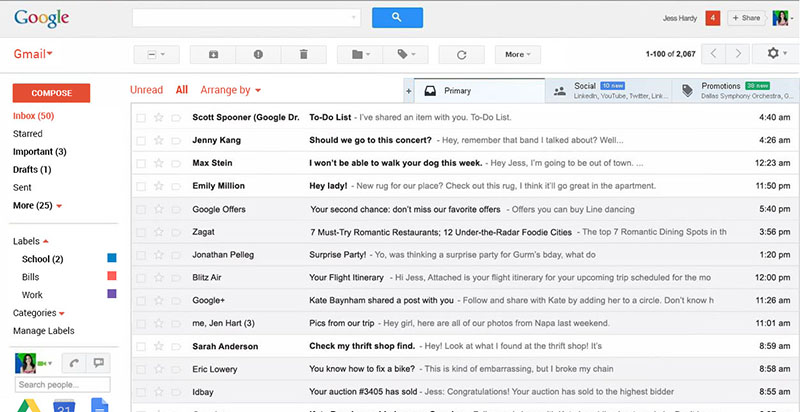
Task: Star the Scott Spooner email
Action: tap(159, 117)
